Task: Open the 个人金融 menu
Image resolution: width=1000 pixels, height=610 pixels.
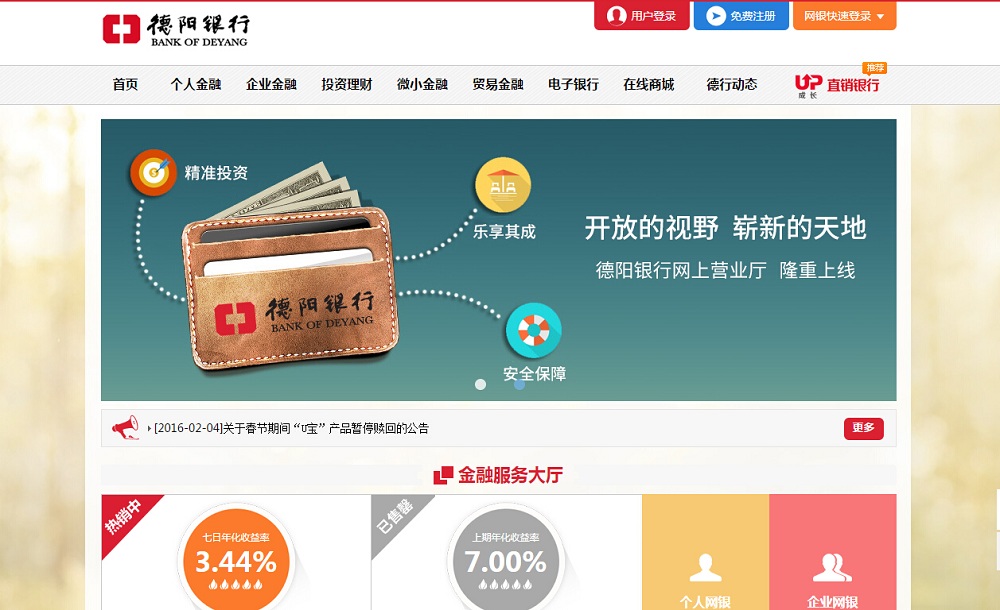Action: pos(196,84)
